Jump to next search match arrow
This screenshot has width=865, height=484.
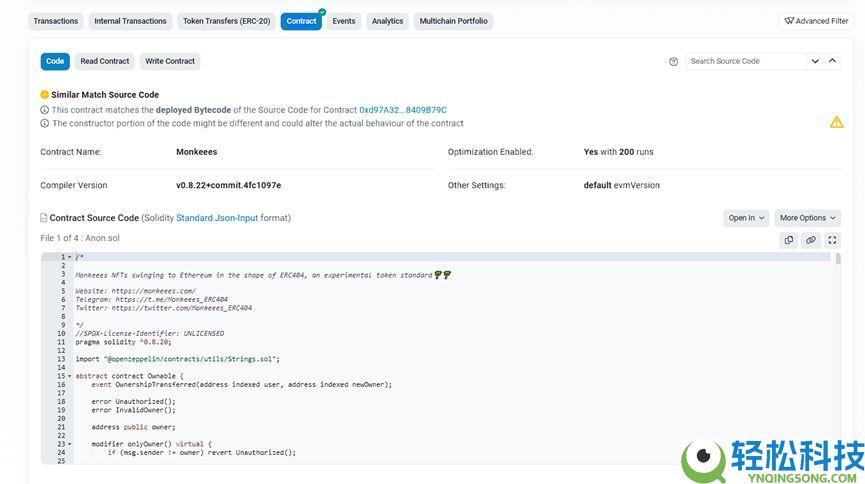[815, 61]
